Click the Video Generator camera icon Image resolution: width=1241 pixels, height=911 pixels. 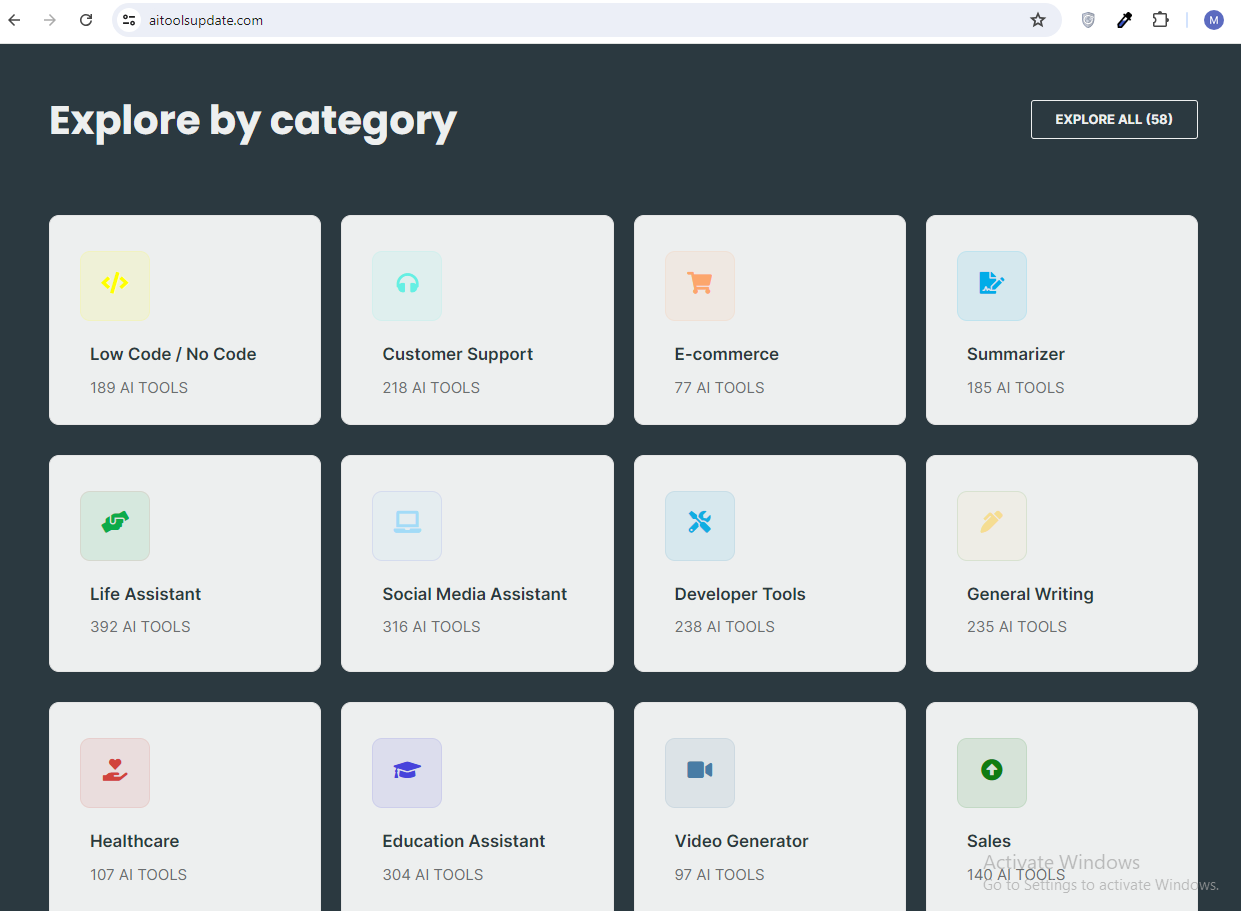click(699, 772)
